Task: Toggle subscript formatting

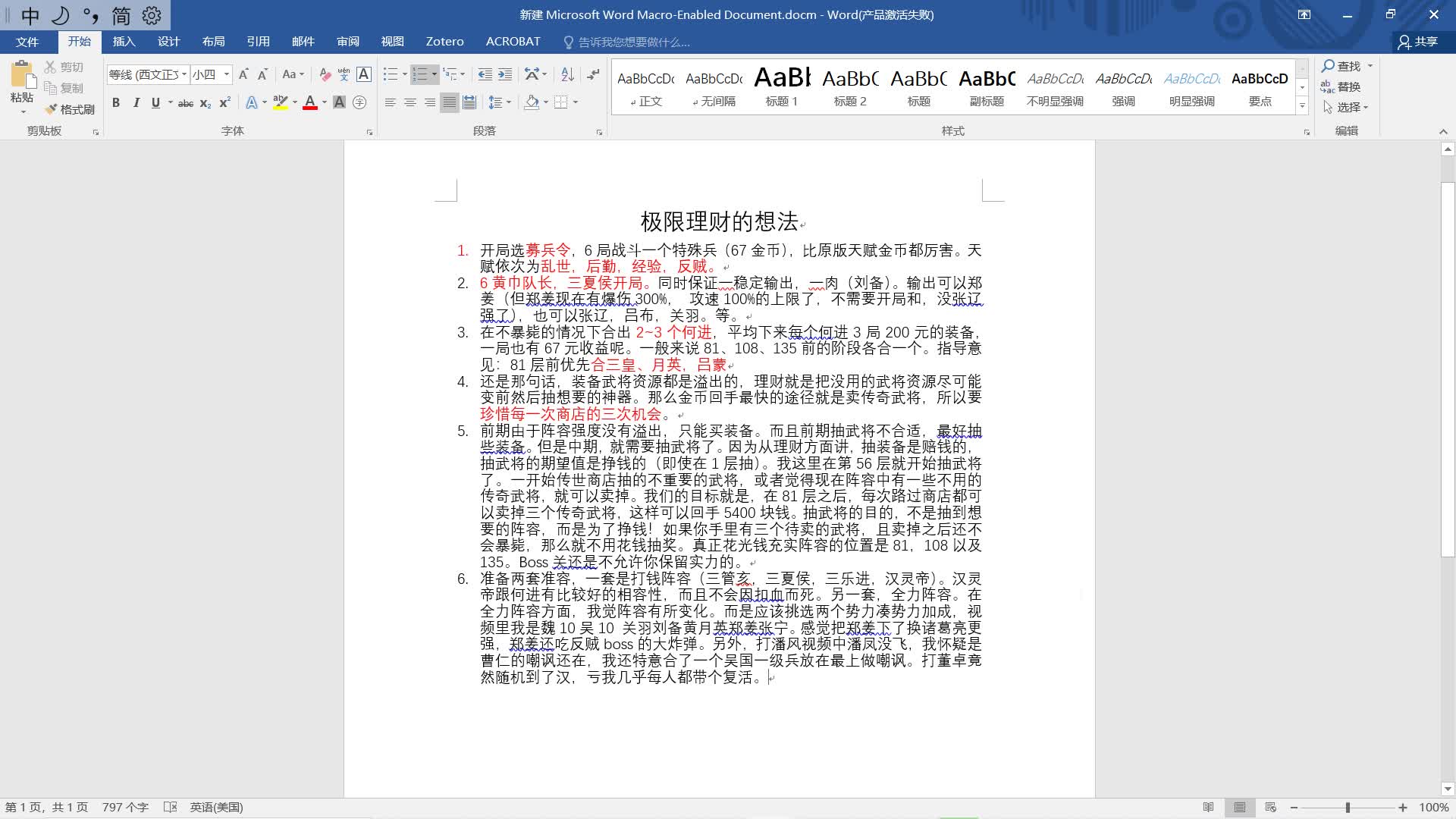Action: [x=206, y=102]
